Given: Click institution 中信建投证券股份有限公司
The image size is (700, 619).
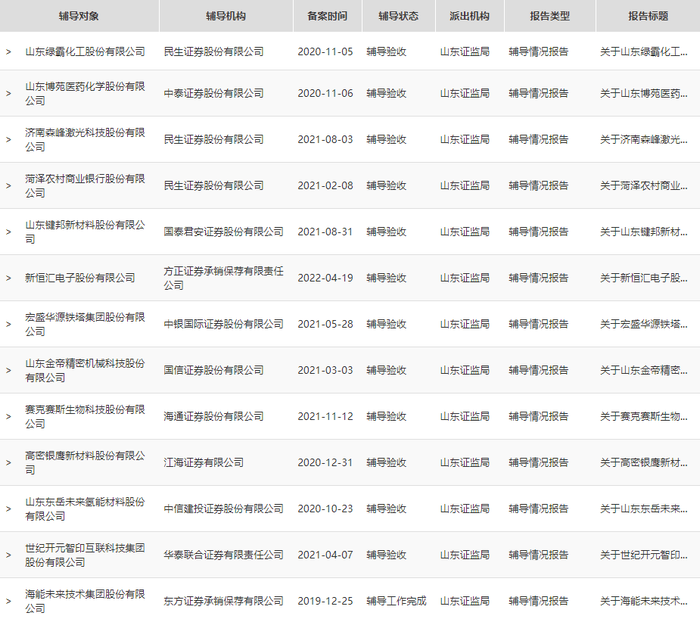Looking at the screenshot, I should point(224,509).
